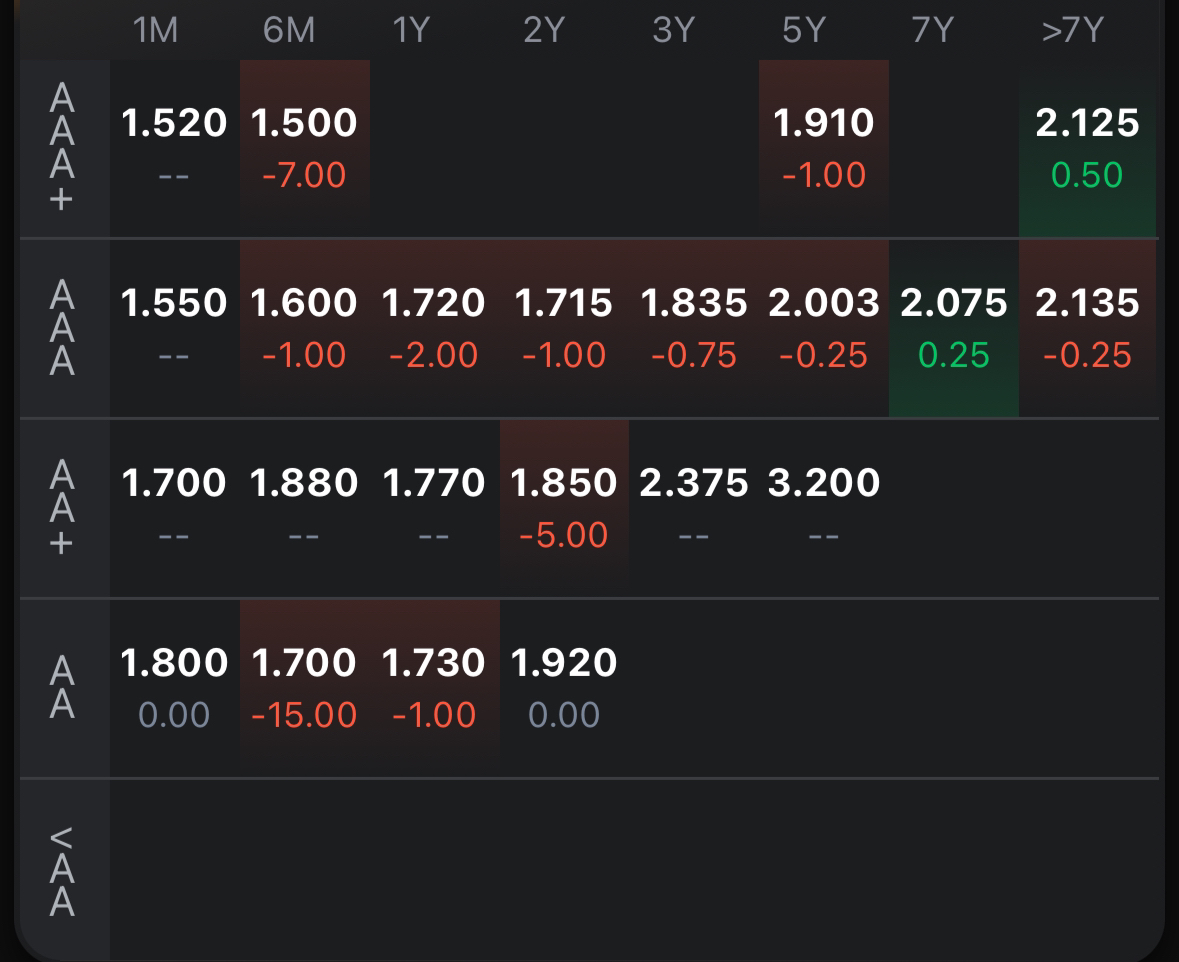Image resolution: width=1179 pixels, height=962 pixels.
Task: Tap the AAA >7Y yield 2.135
Action: (1087, 329)
